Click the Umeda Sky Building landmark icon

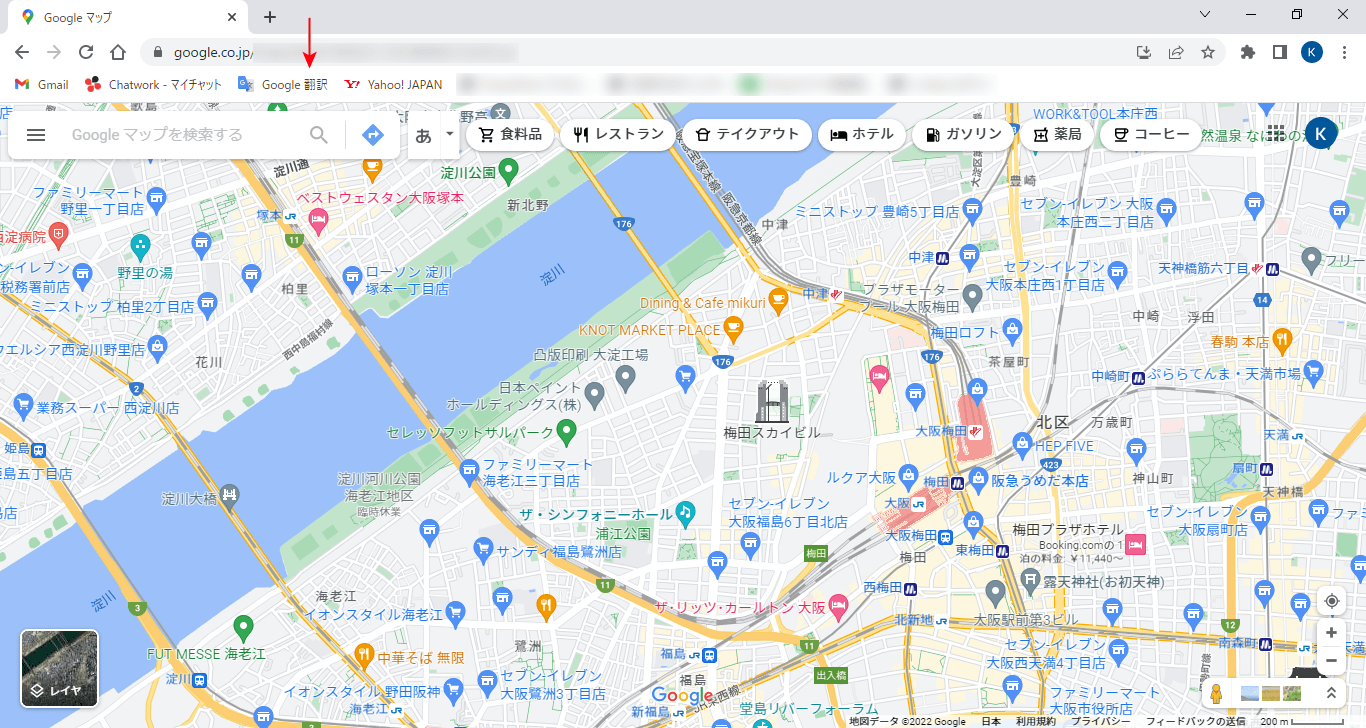pos(772,400)
